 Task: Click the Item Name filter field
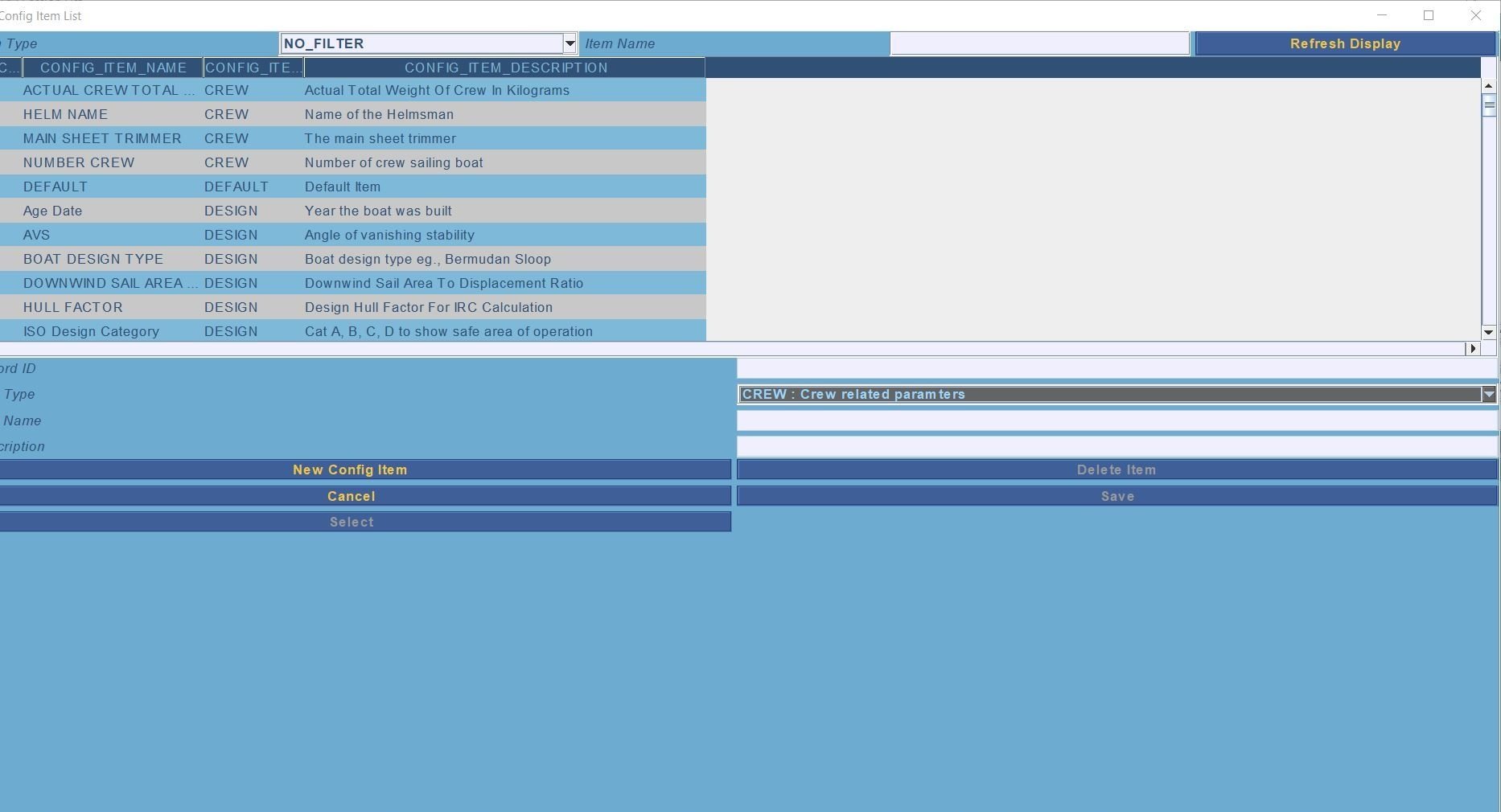1039,43
